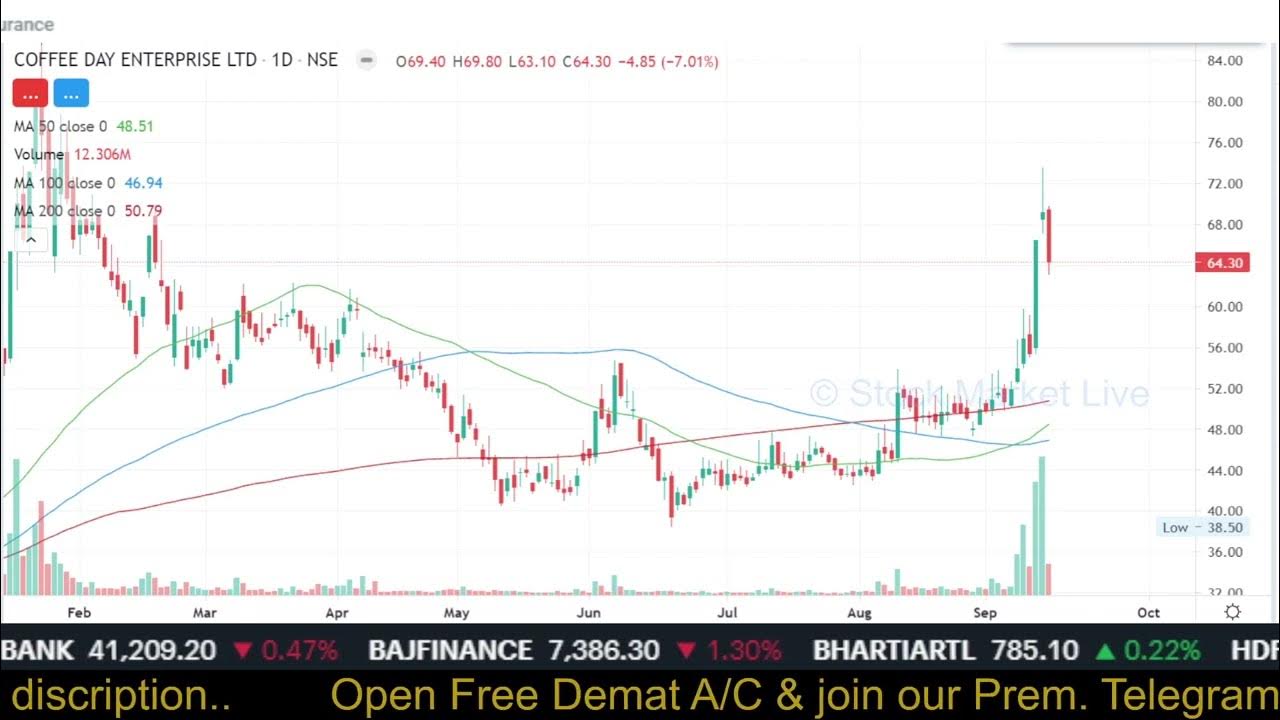Click the 36.00 price scale value
Viewport: 1280px width, 720px height.
pos(1225,553)
